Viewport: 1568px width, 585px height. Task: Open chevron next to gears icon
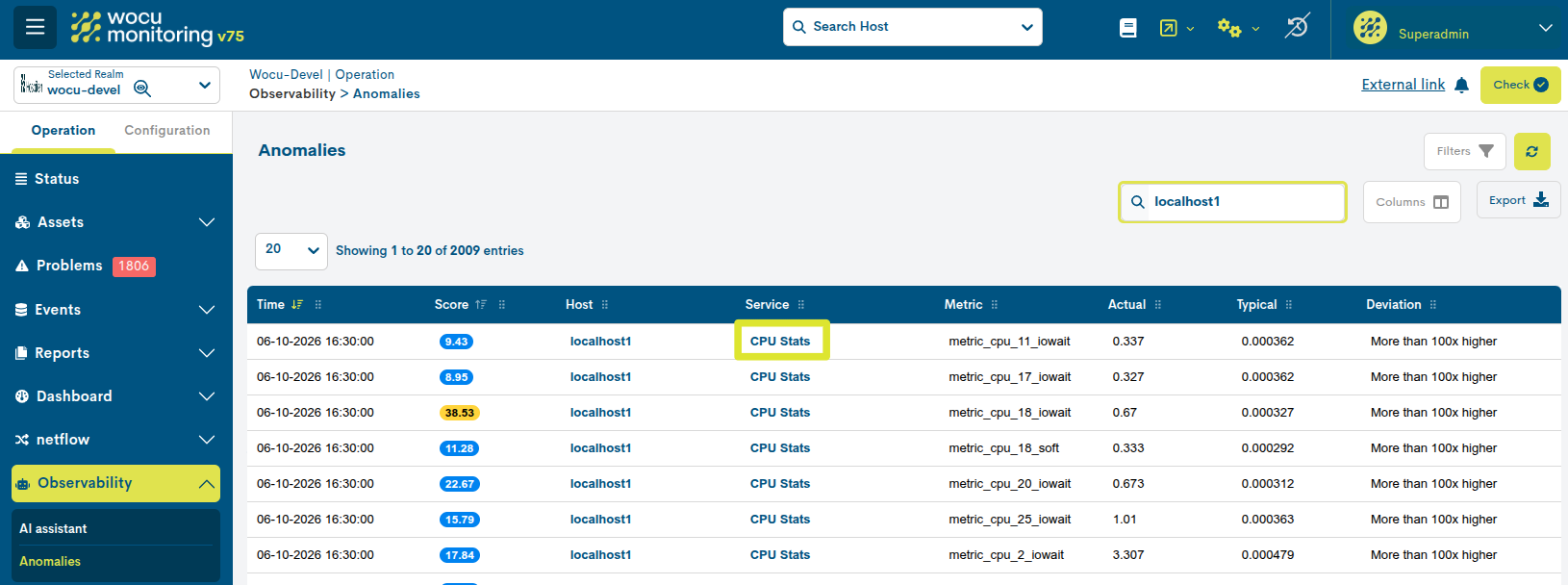[x=1255, y=29]
